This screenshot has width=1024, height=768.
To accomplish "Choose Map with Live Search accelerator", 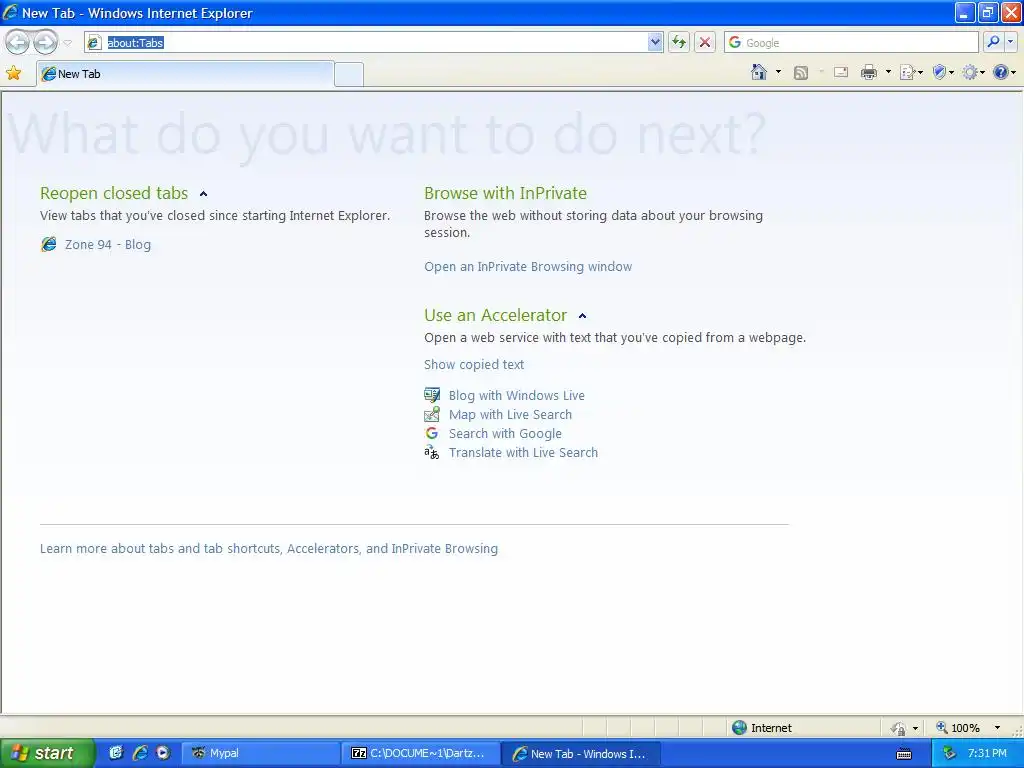I will (x=510, y=414).
